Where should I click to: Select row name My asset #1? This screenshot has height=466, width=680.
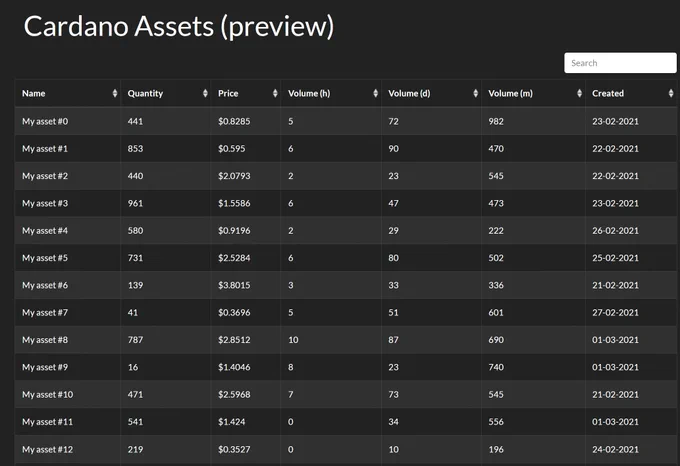pos(45,149)
